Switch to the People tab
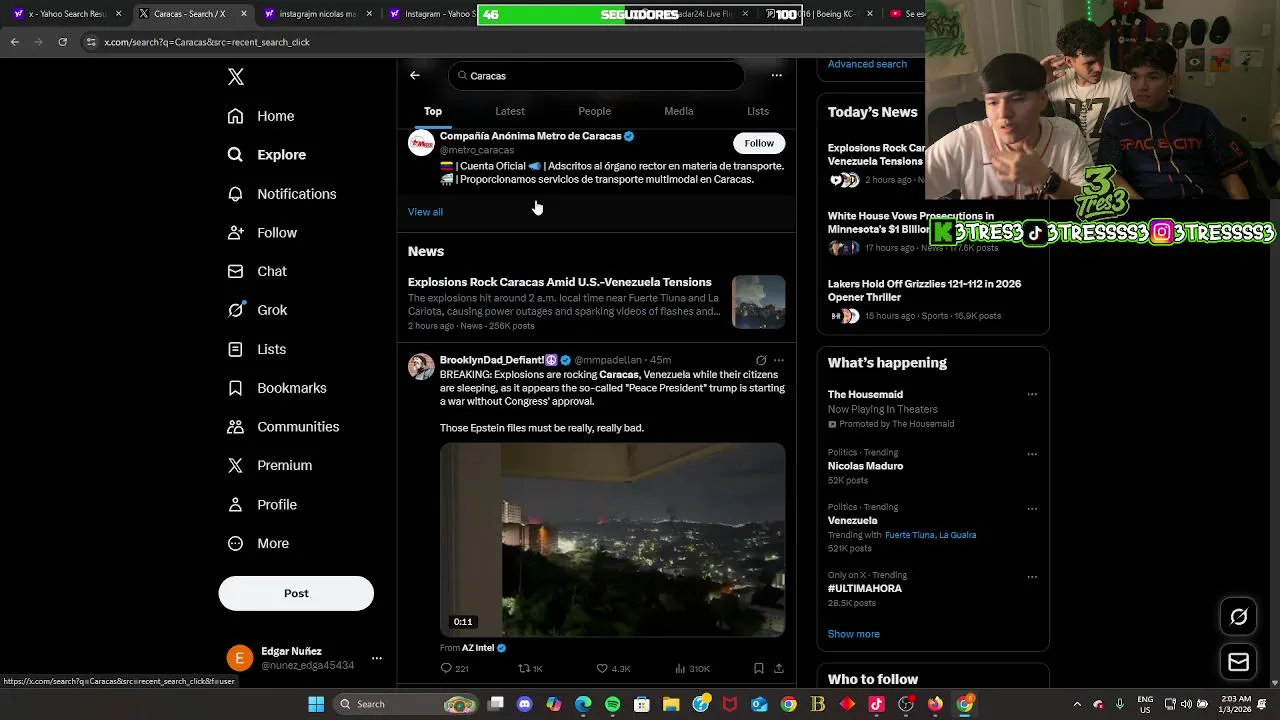This screenshot has width=1280, height=720. [x=594, y=111]
